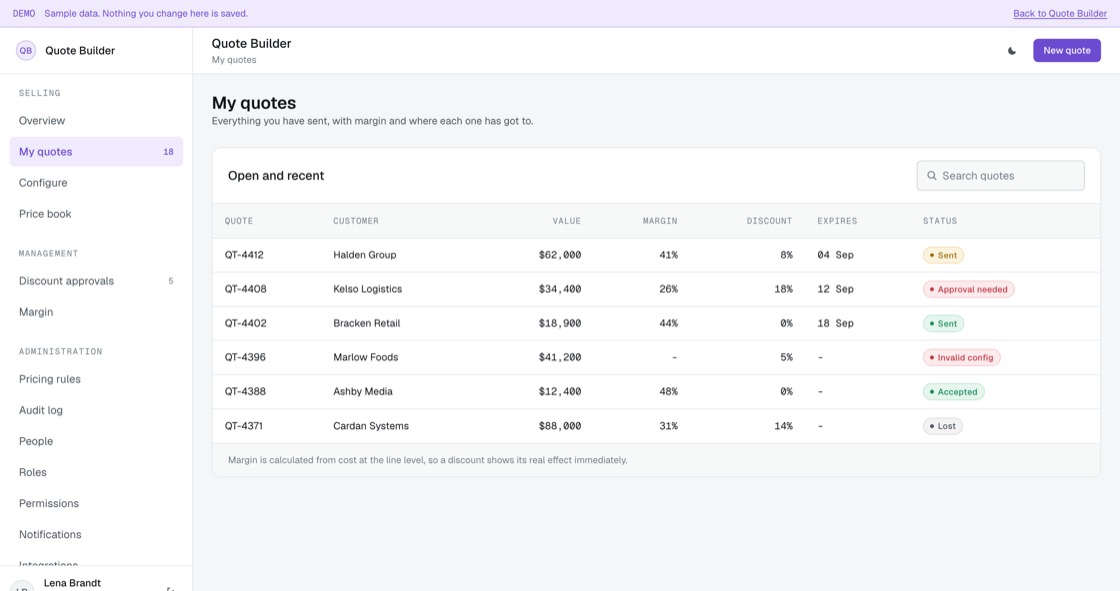This screenshot has height=591, width=1120.
Task: Open the Audit log
Action: tap(96, 410)
